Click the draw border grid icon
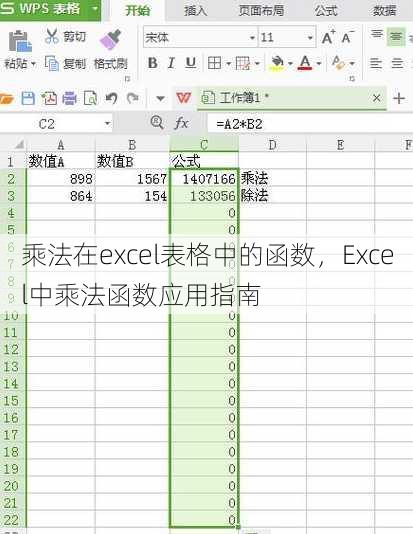 (x=243, y=63)
